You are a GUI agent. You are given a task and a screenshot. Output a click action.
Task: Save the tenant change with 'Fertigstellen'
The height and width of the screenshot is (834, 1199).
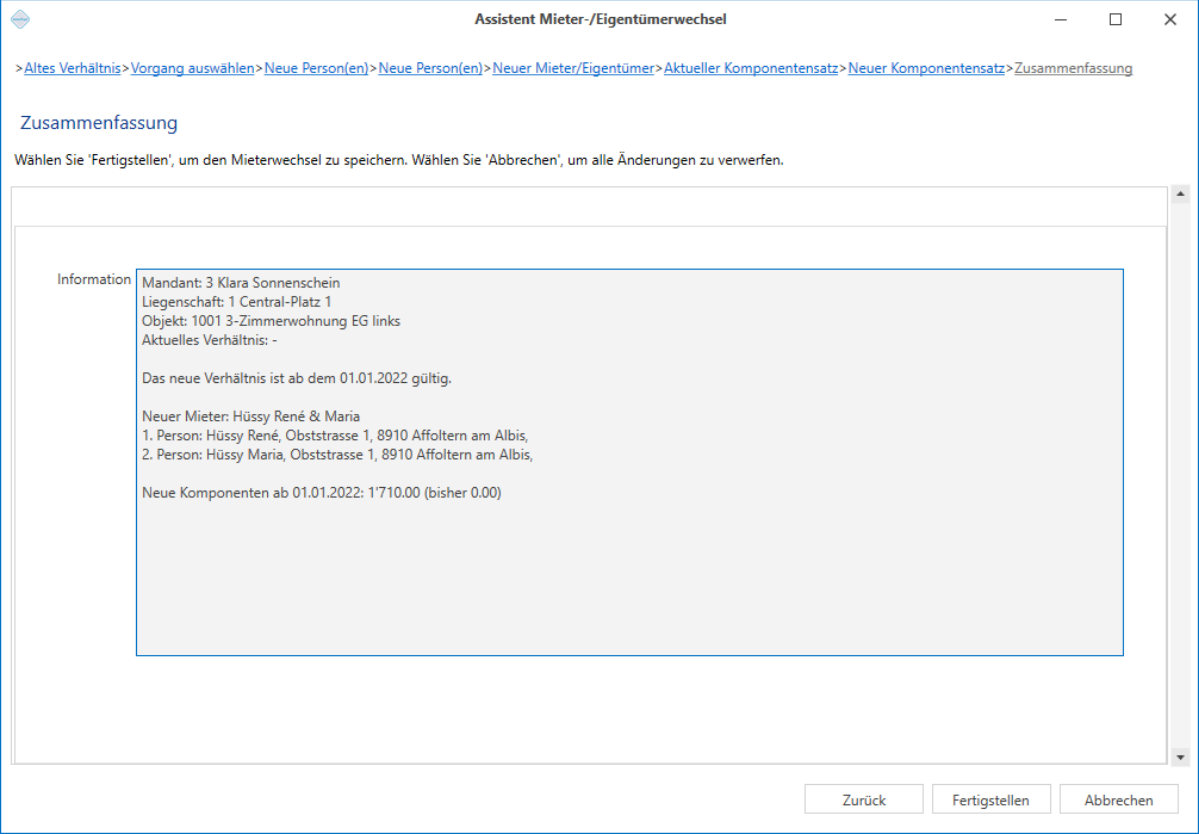pos(991,800)
